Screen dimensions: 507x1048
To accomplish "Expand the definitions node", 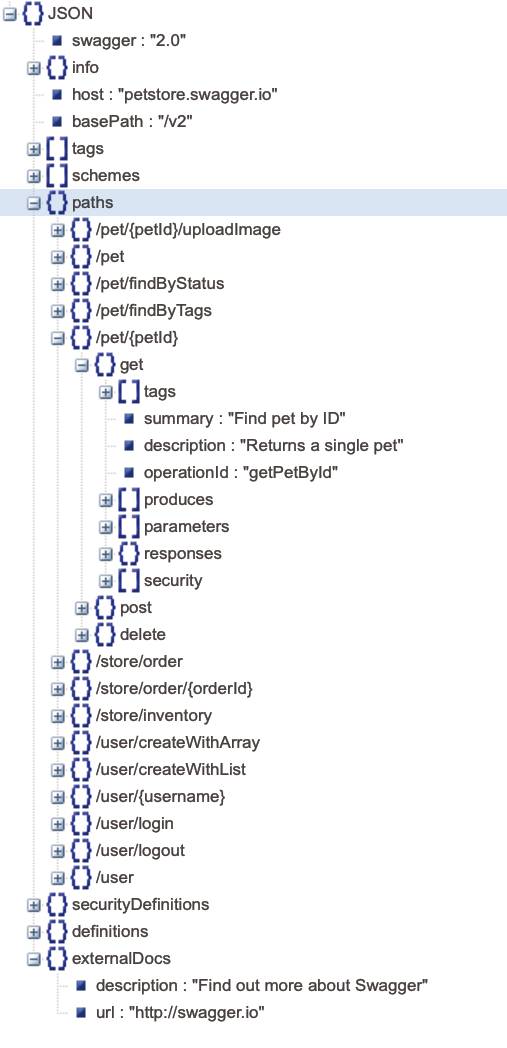I will point(33,932).
